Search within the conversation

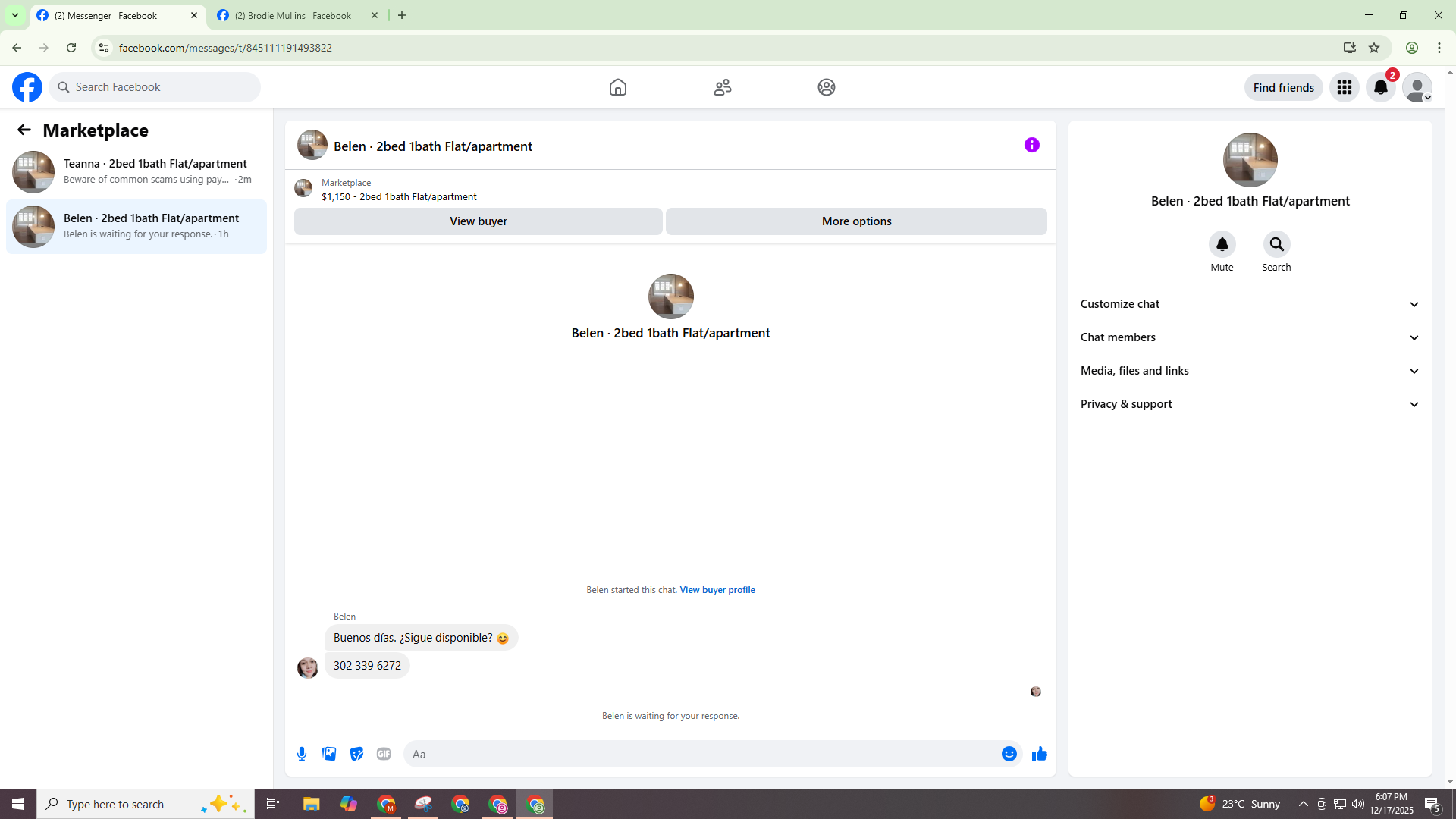pos(1276,244)
